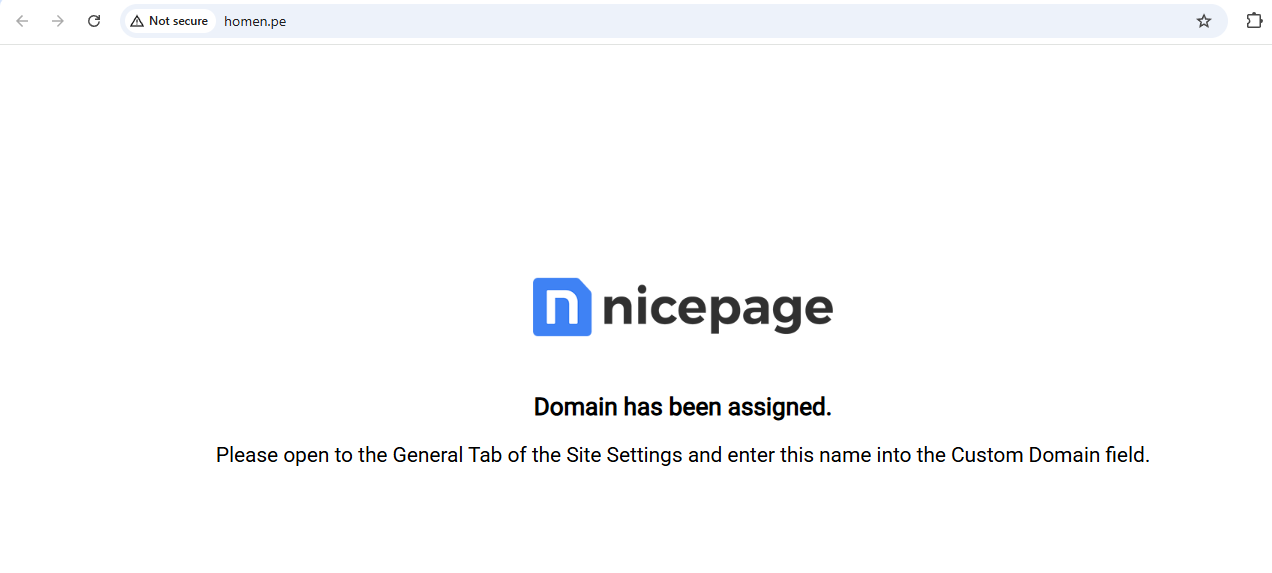
Task: Go forward to the next page
Action: click(x=58, y=21)
